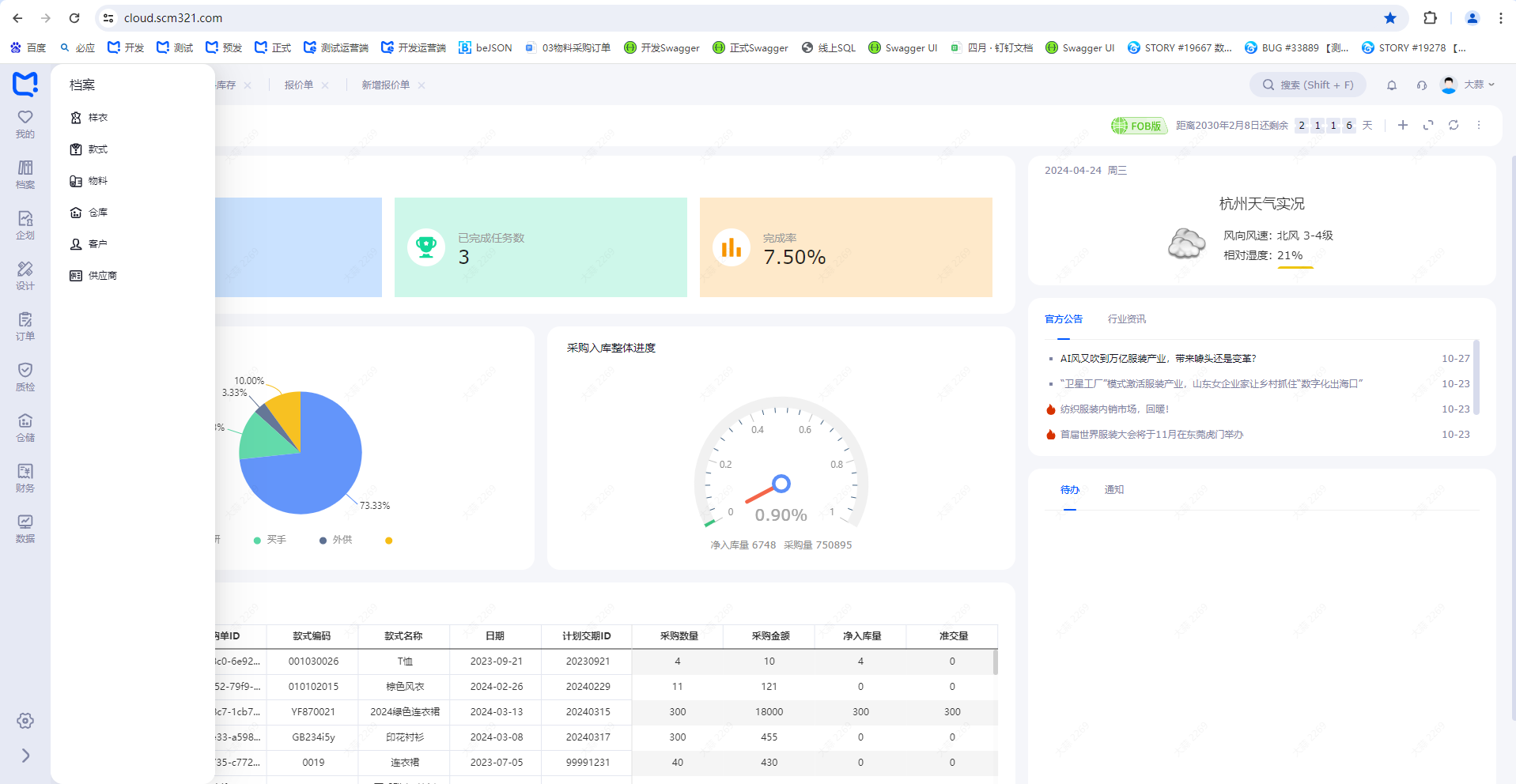This screenshot has width=1516, height=784.
Task: Open the 仓储 sidebar section
Action: (25, 428)
